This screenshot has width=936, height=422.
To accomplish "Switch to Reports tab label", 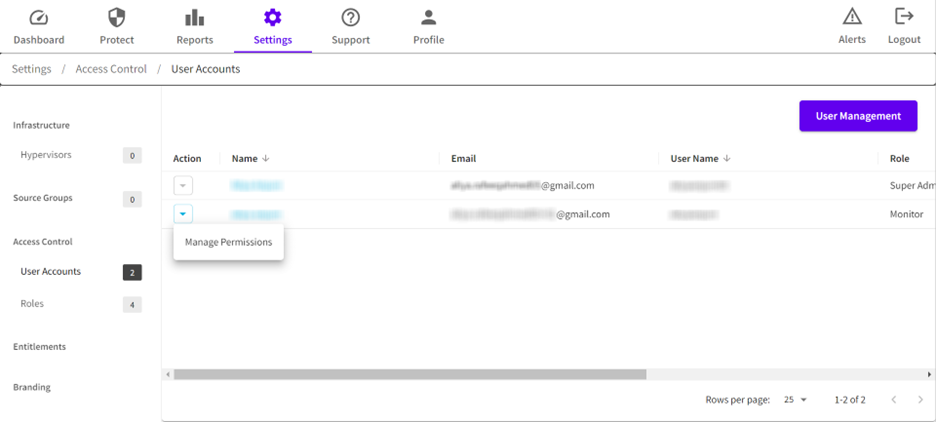I will [x=195, y=40].
